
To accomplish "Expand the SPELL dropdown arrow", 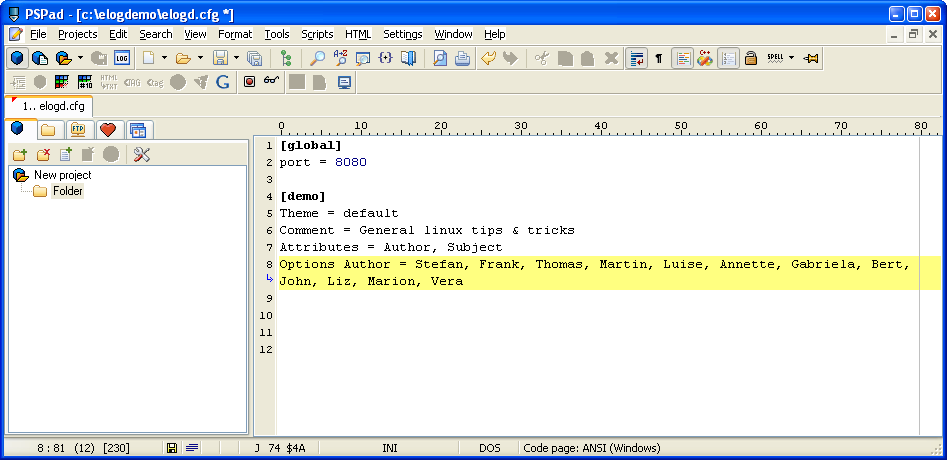I will (792, 59).
